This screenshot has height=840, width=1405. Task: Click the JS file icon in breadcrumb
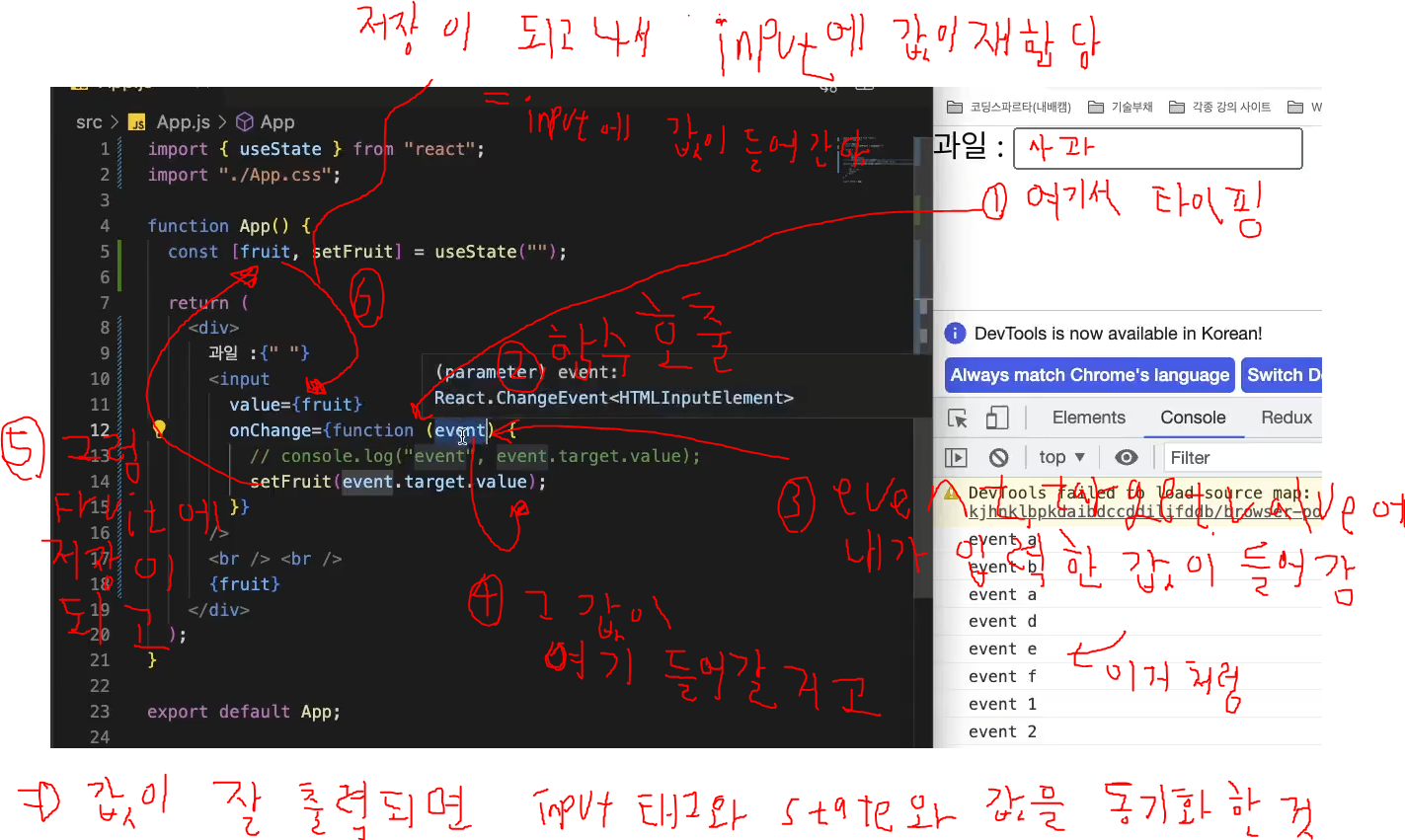[x=137, y=122]
